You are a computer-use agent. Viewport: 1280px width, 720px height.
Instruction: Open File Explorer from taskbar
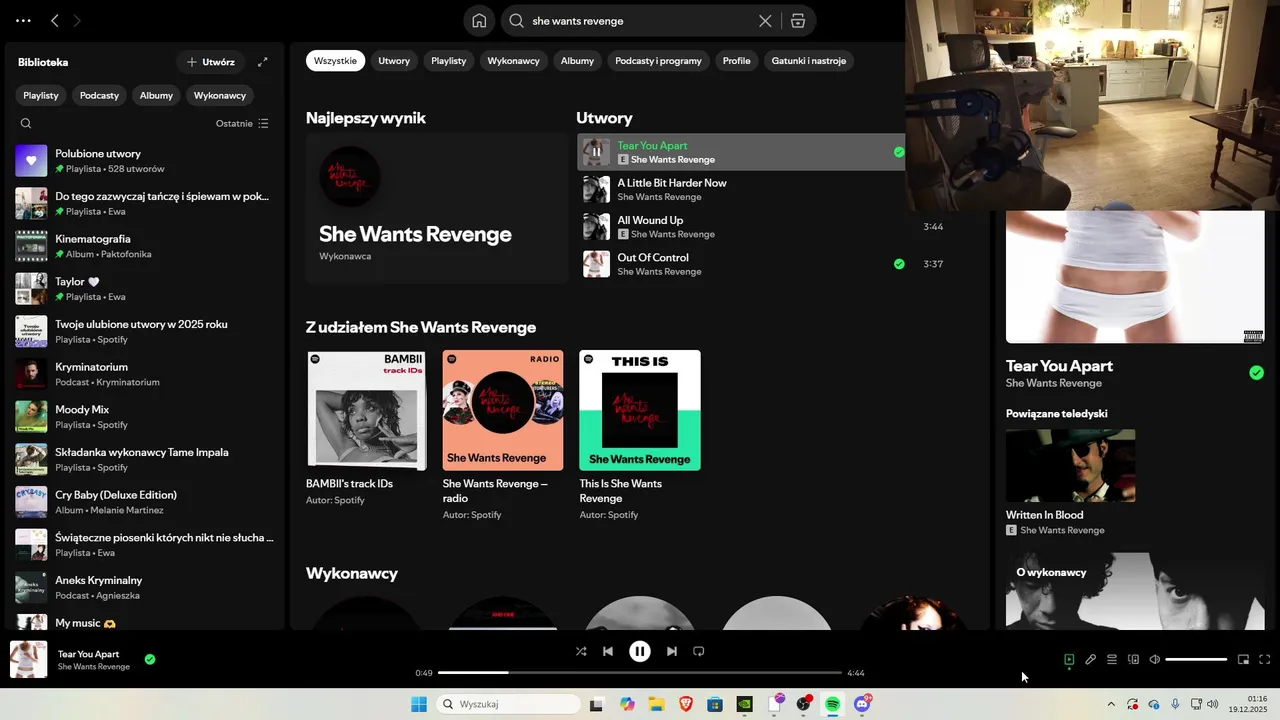click(x=657, y=705)
